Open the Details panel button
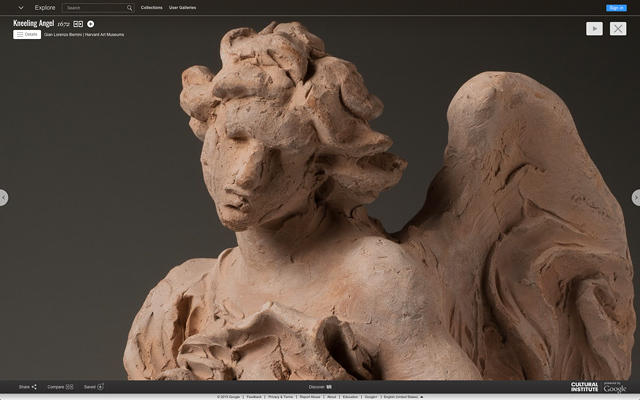The height and width of the screenshot is (400, 640). coord(27,35)
